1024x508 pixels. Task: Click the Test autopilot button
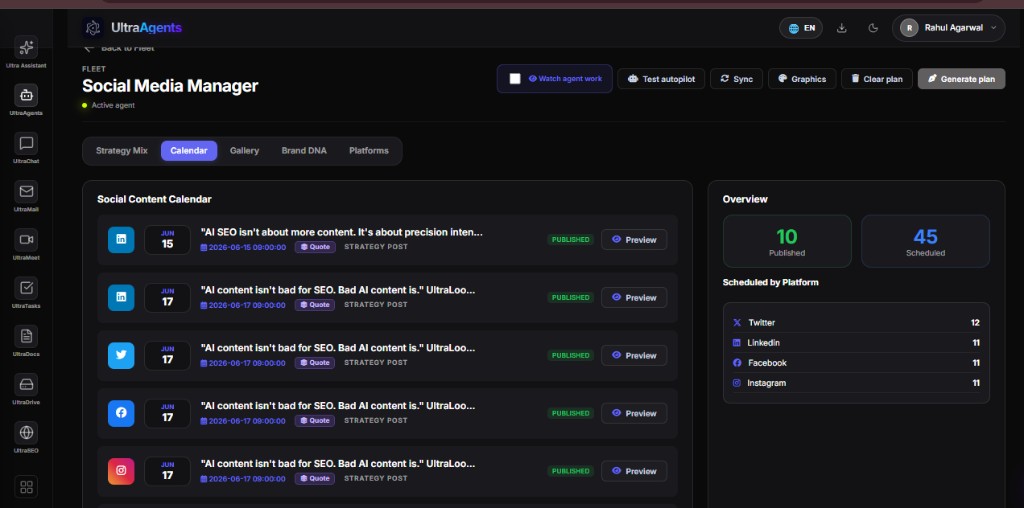[661, 79]
